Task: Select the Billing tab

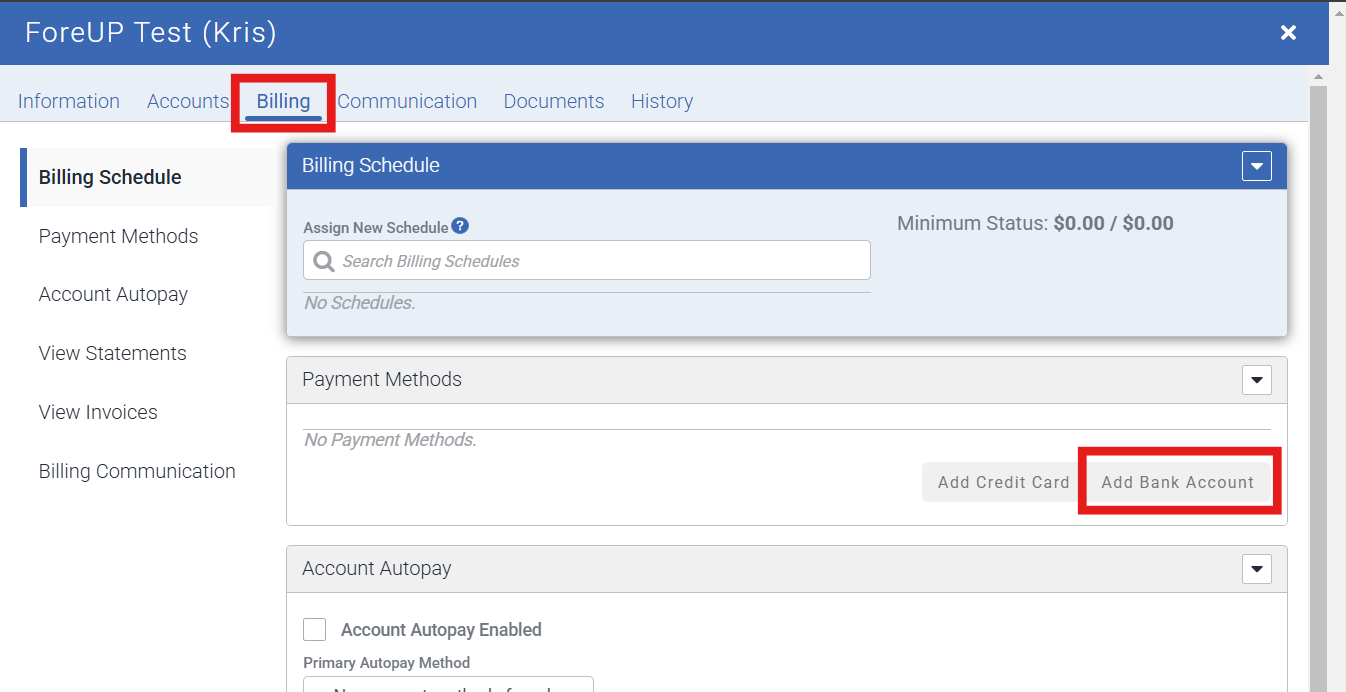Action: click(283, 101)
